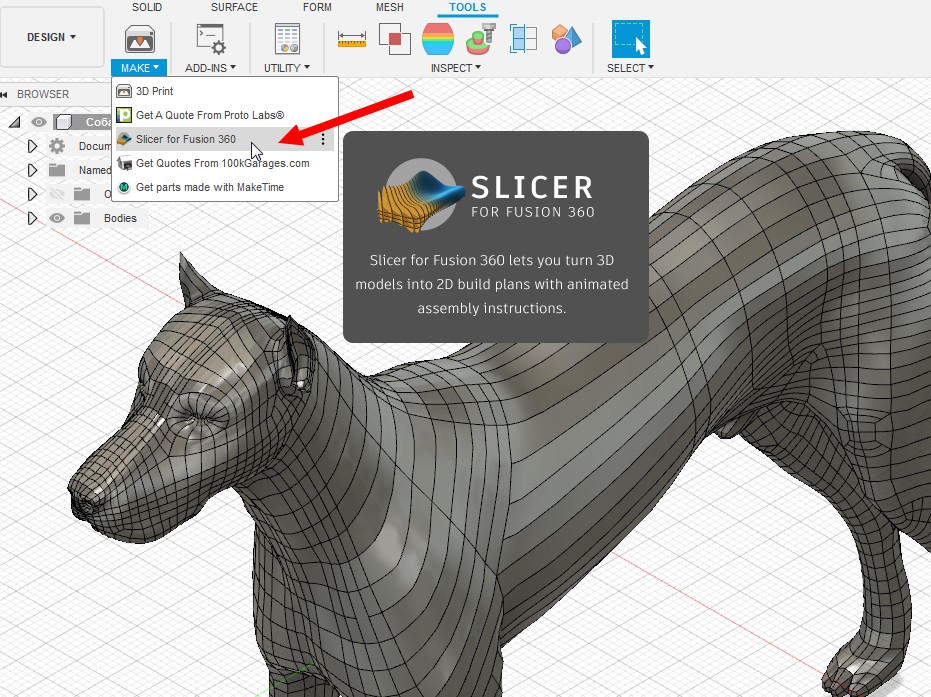Open the INSPECT dropdown
The width and height of the screenshot is (931, 697).
tap(455, 68)
